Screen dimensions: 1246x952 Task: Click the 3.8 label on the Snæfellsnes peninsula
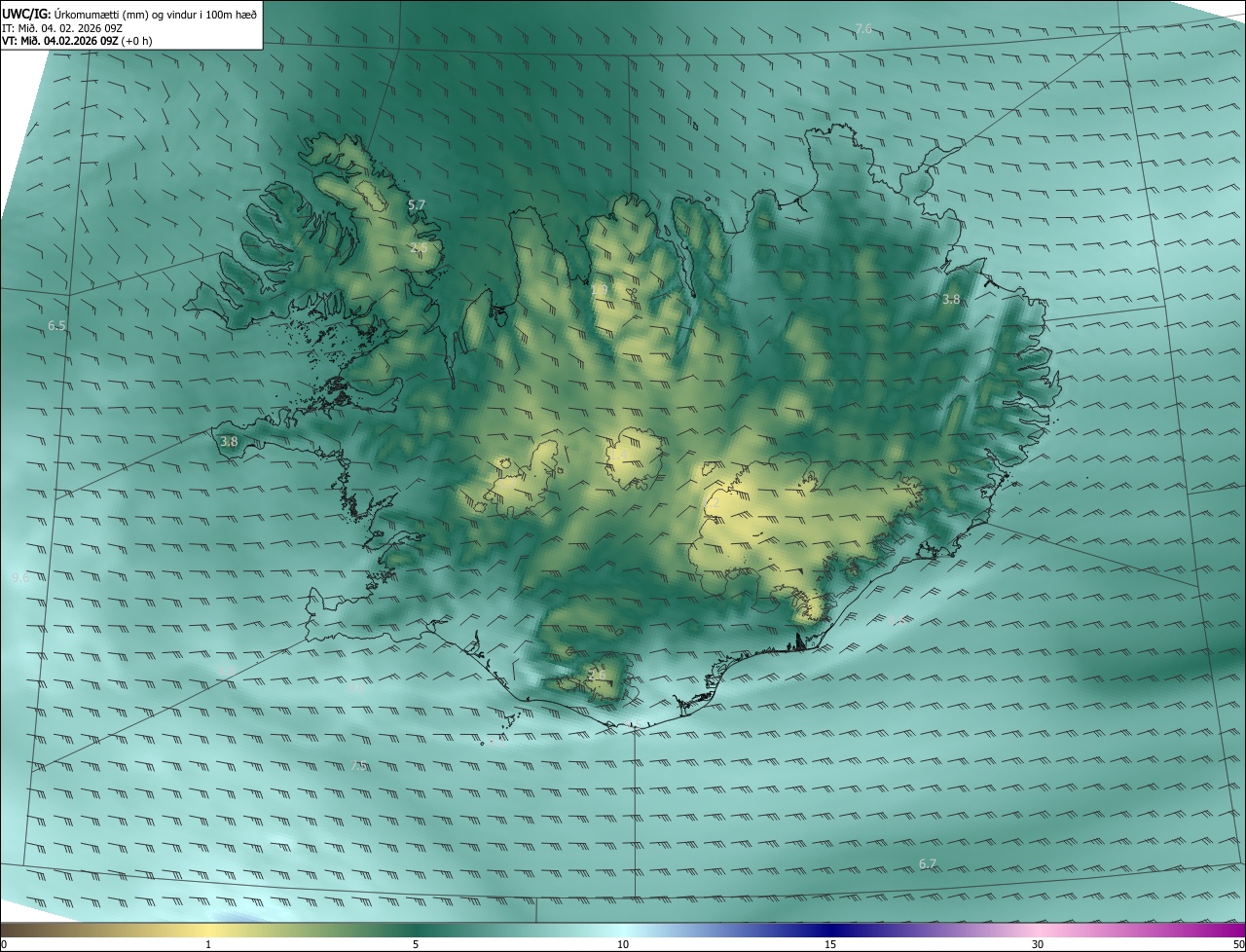point(229,441)
